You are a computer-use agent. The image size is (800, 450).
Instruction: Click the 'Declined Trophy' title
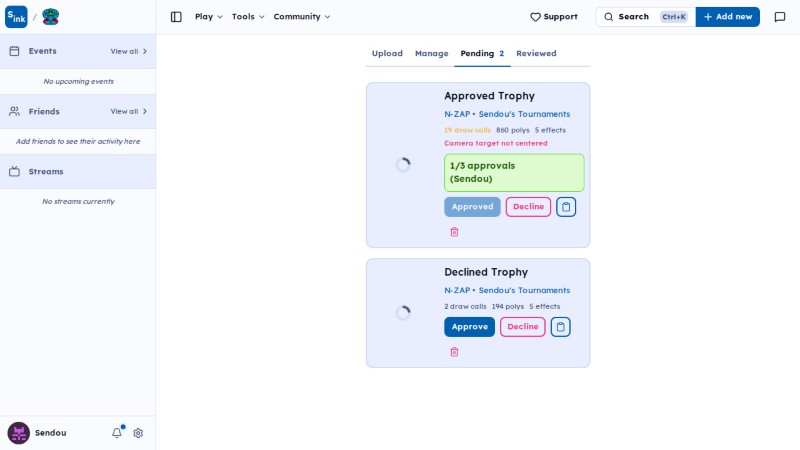pyautogui.click(x=486, y=272)
